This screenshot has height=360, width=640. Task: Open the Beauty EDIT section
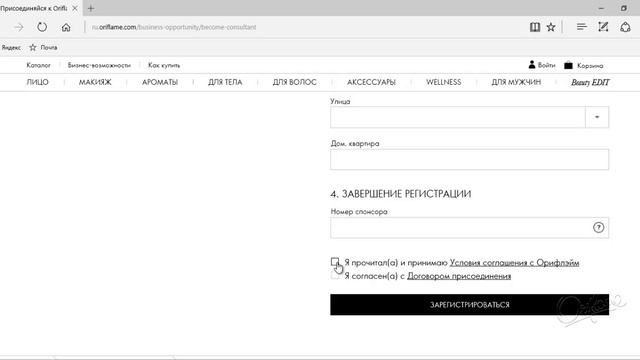[590, 82]
